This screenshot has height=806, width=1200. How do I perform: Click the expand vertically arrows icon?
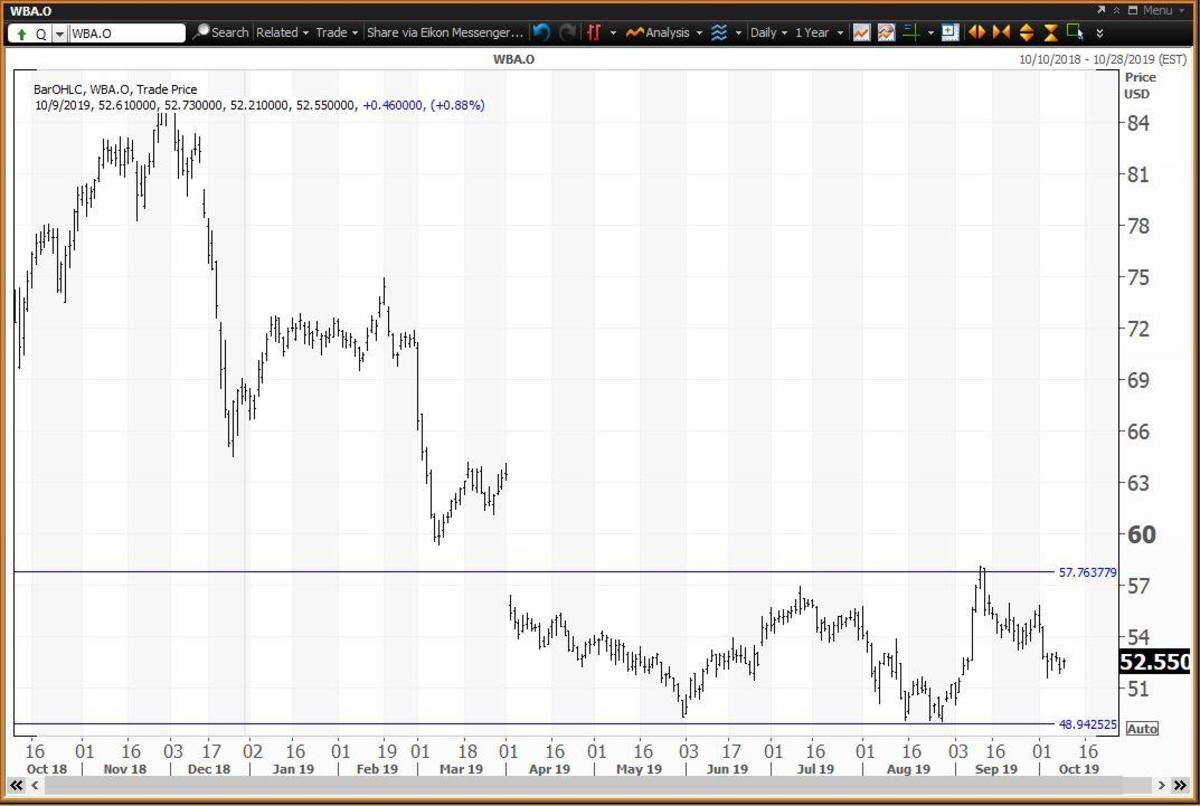pos(1026,32)
